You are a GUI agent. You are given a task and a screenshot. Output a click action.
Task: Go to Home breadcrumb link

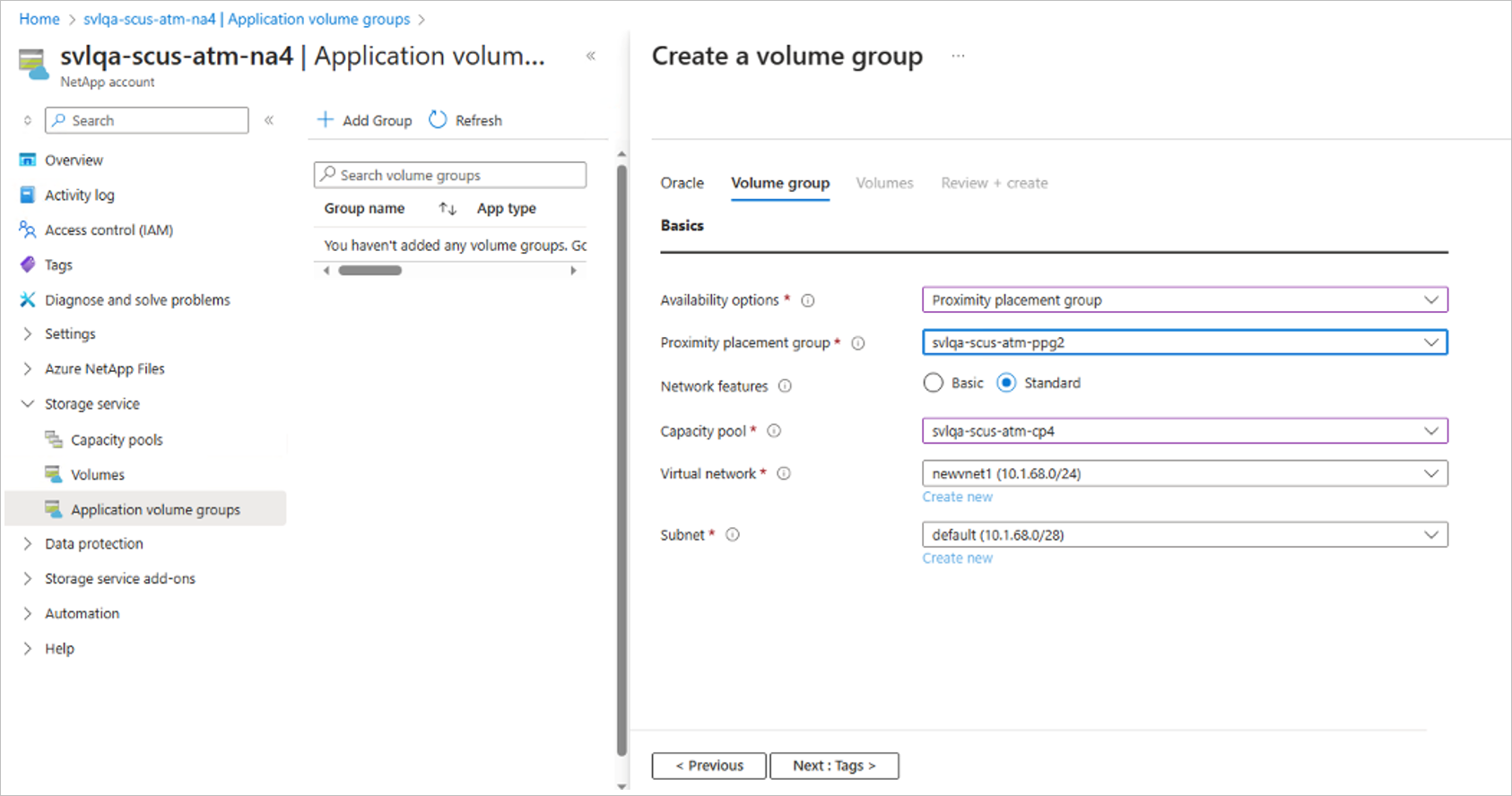(x=39, y=19)
